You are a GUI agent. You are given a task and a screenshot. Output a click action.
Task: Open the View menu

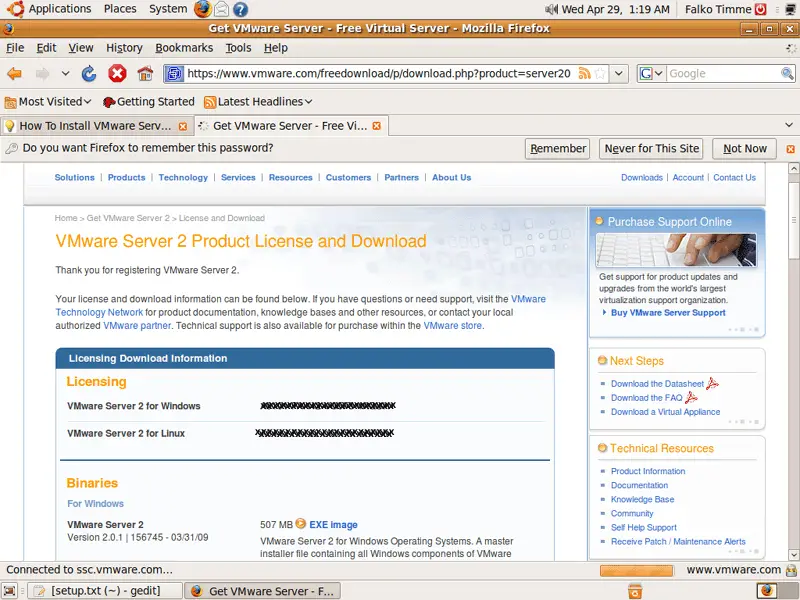(x=81, y=48)
